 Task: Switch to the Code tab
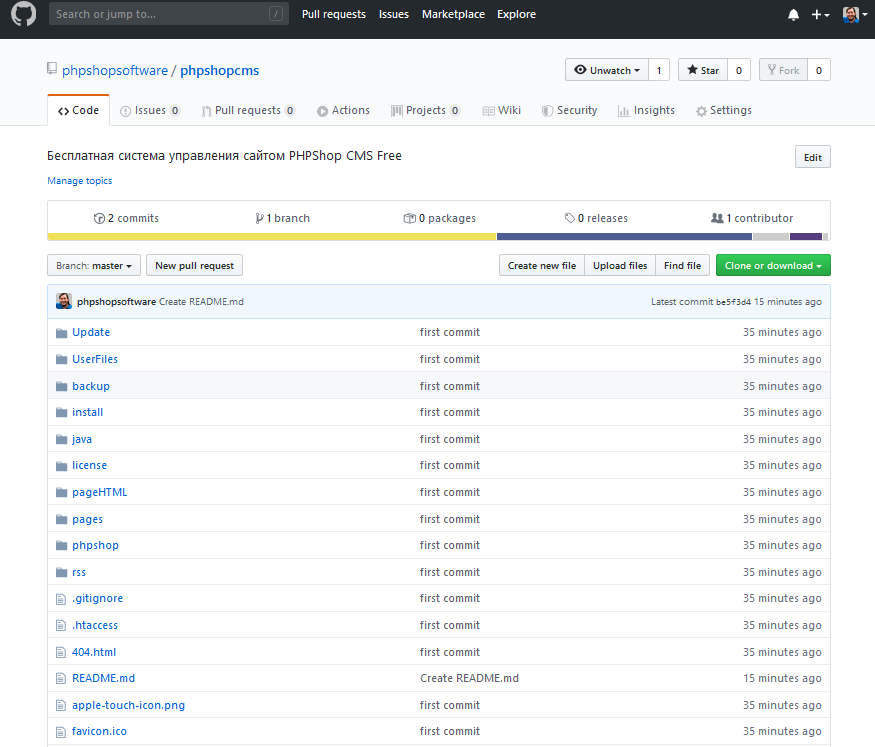click(79, 110)
